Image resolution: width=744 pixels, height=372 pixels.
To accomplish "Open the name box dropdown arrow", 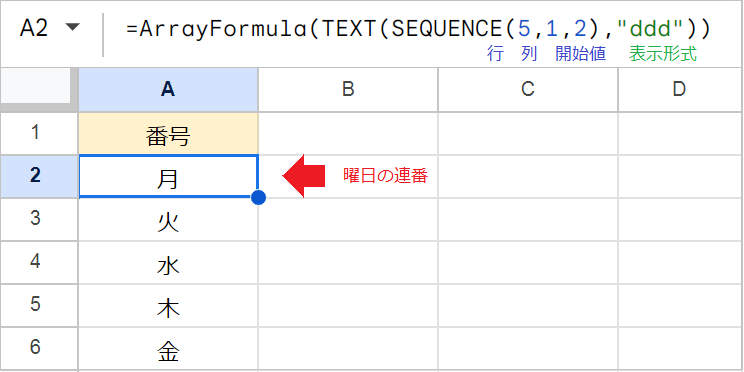I will [x=73, y=28].
